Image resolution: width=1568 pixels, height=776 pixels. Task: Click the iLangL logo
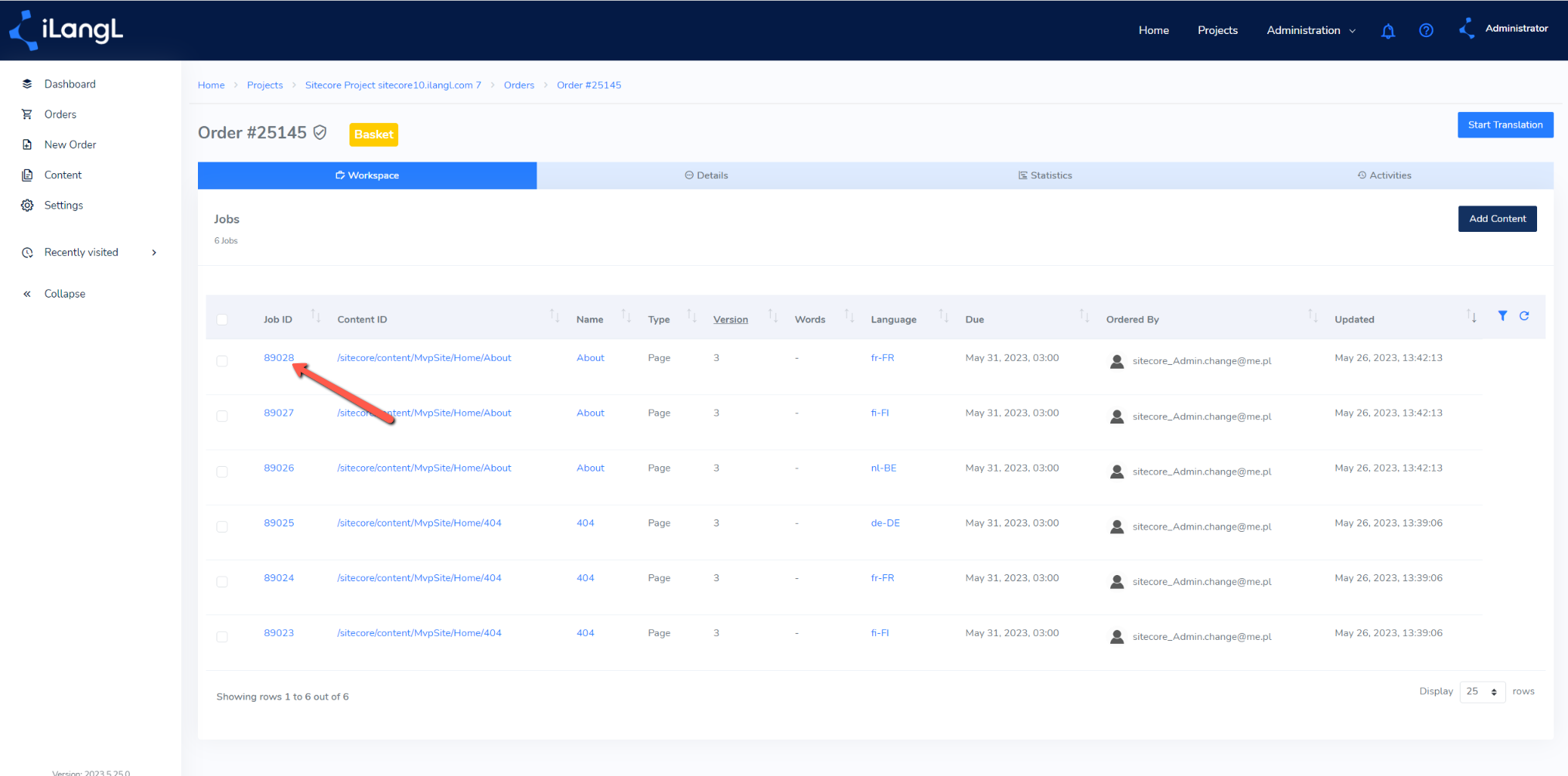coord(66,30)
